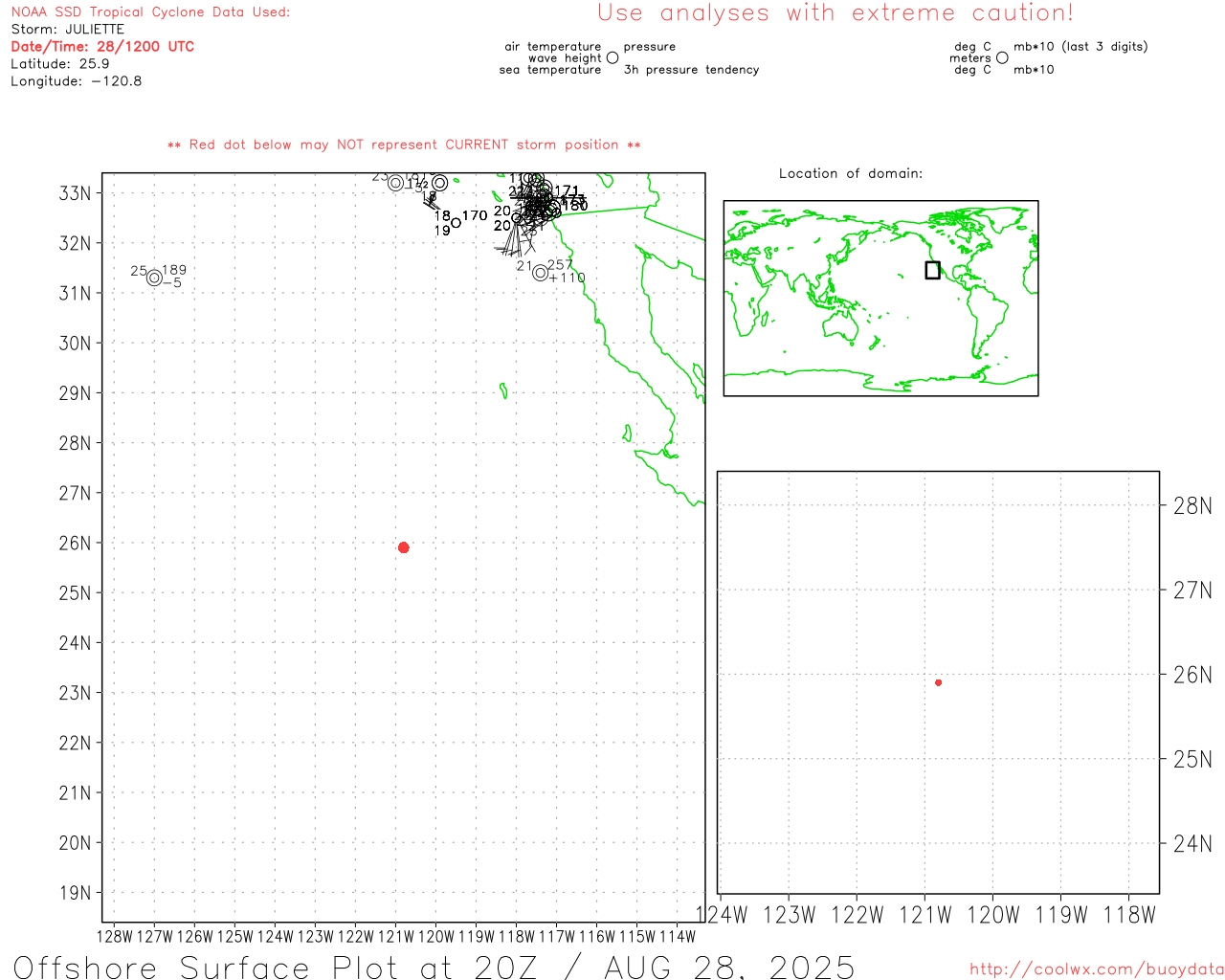Click the '28N' label on inset map
The width and height of the screenshot is (1225, 980).
[x=1192, y=506]
